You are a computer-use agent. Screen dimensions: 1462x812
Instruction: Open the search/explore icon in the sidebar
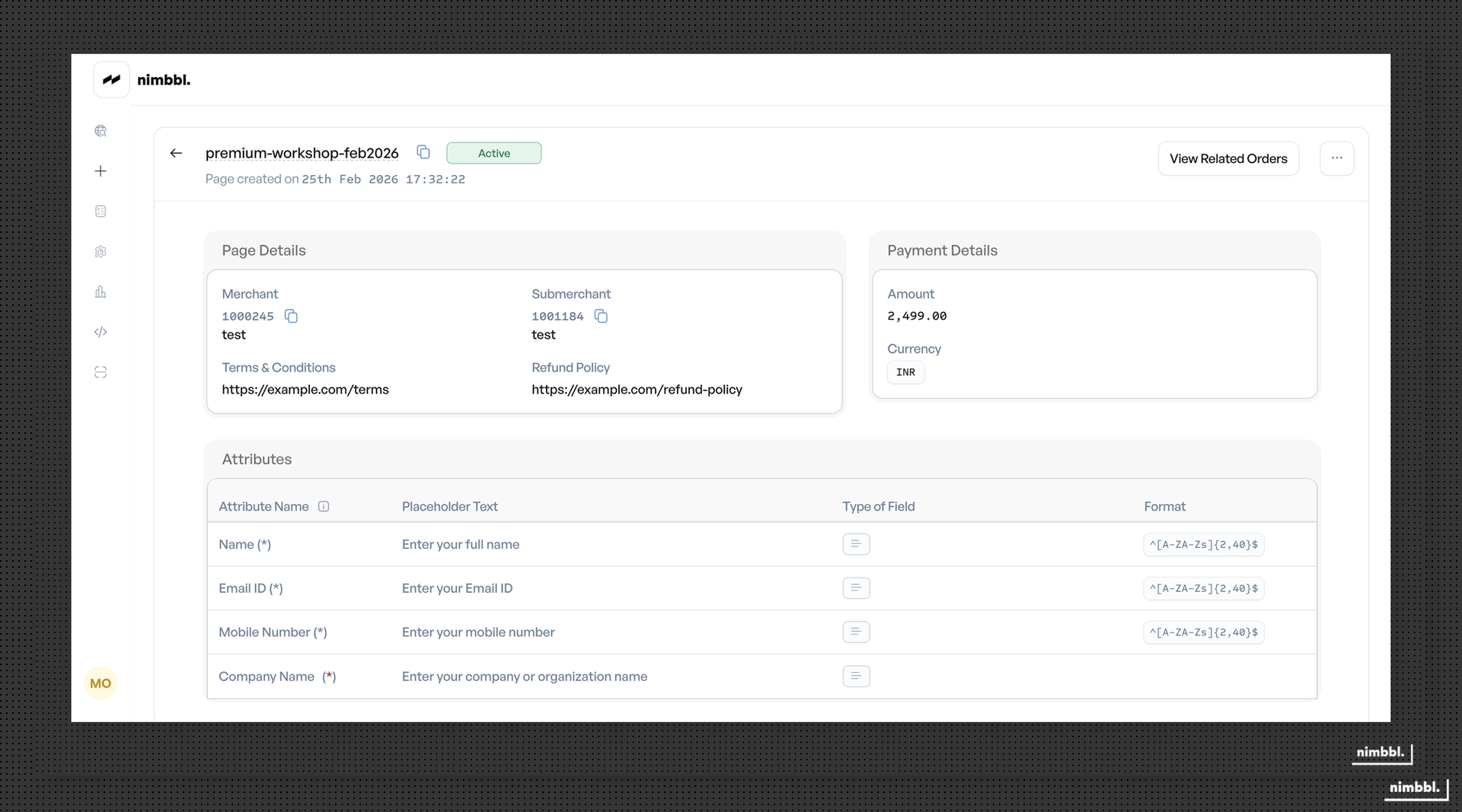pyautogui.click(x=101, y=131)
